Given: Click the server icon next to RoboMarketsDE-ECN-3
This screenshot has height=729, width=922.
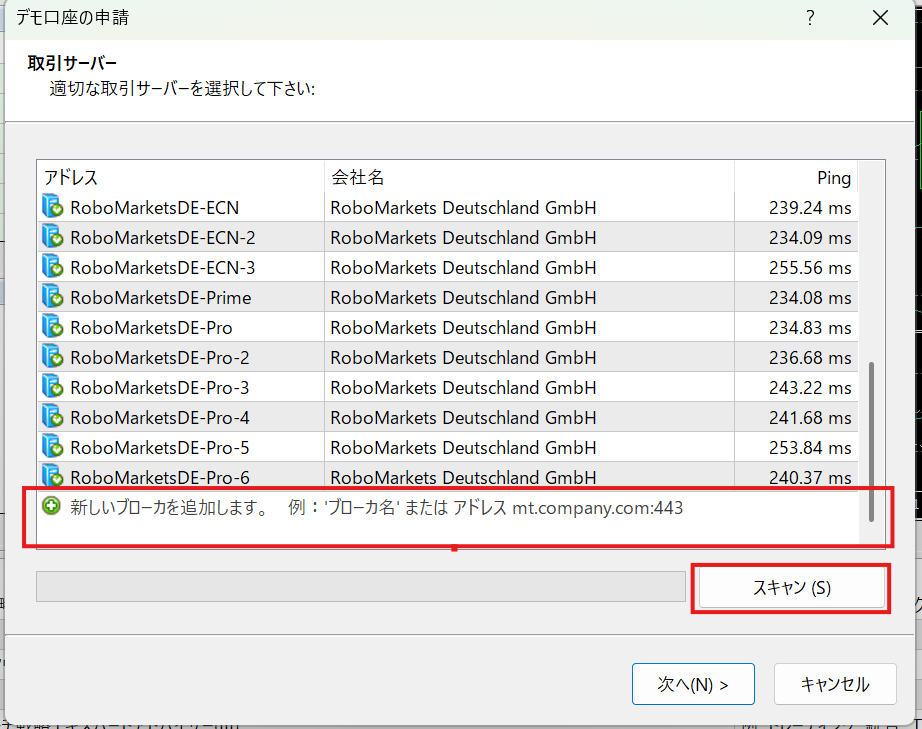Looking at the screenshot, I should 52,268.
